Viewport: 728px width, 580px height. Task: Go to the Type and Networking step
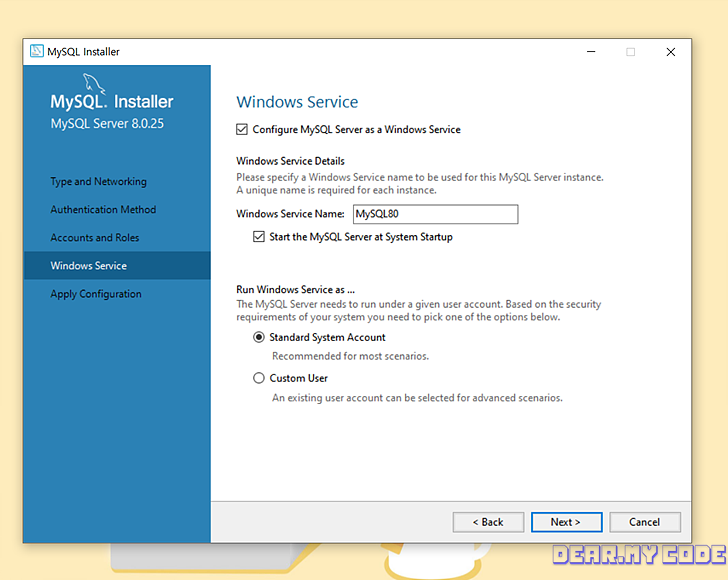tap(98, 182)
